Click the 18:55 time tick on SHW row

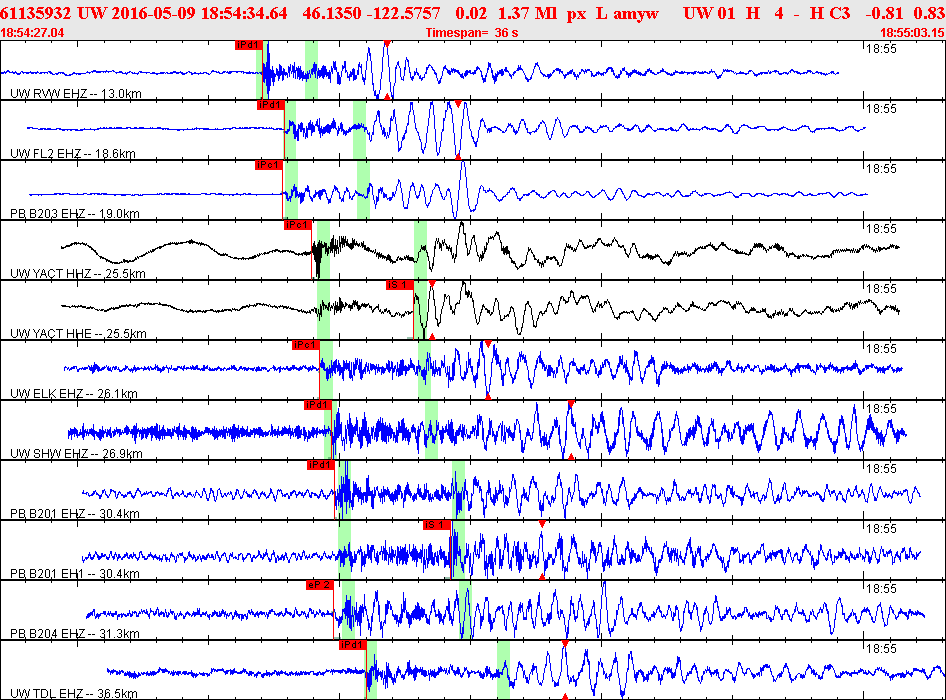pos(881,409)
